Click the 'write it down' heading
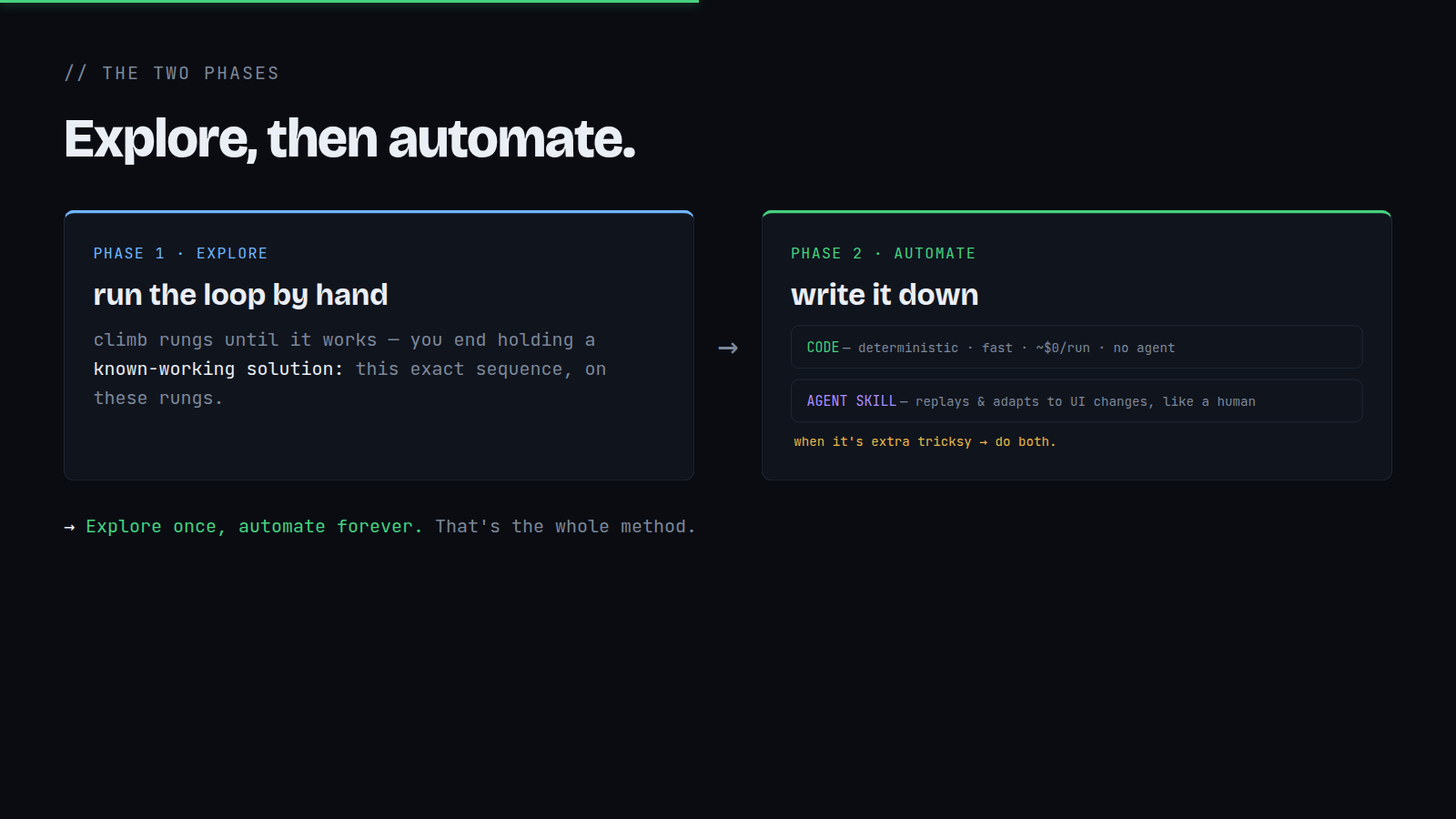 tap(885, 295)
